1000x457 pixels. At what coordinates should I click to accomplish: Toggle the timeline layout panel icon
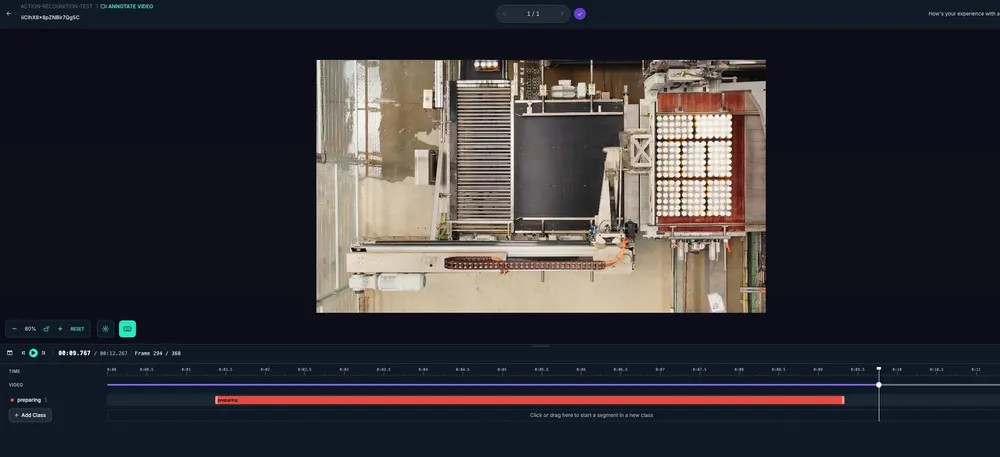tap(10, 353)
